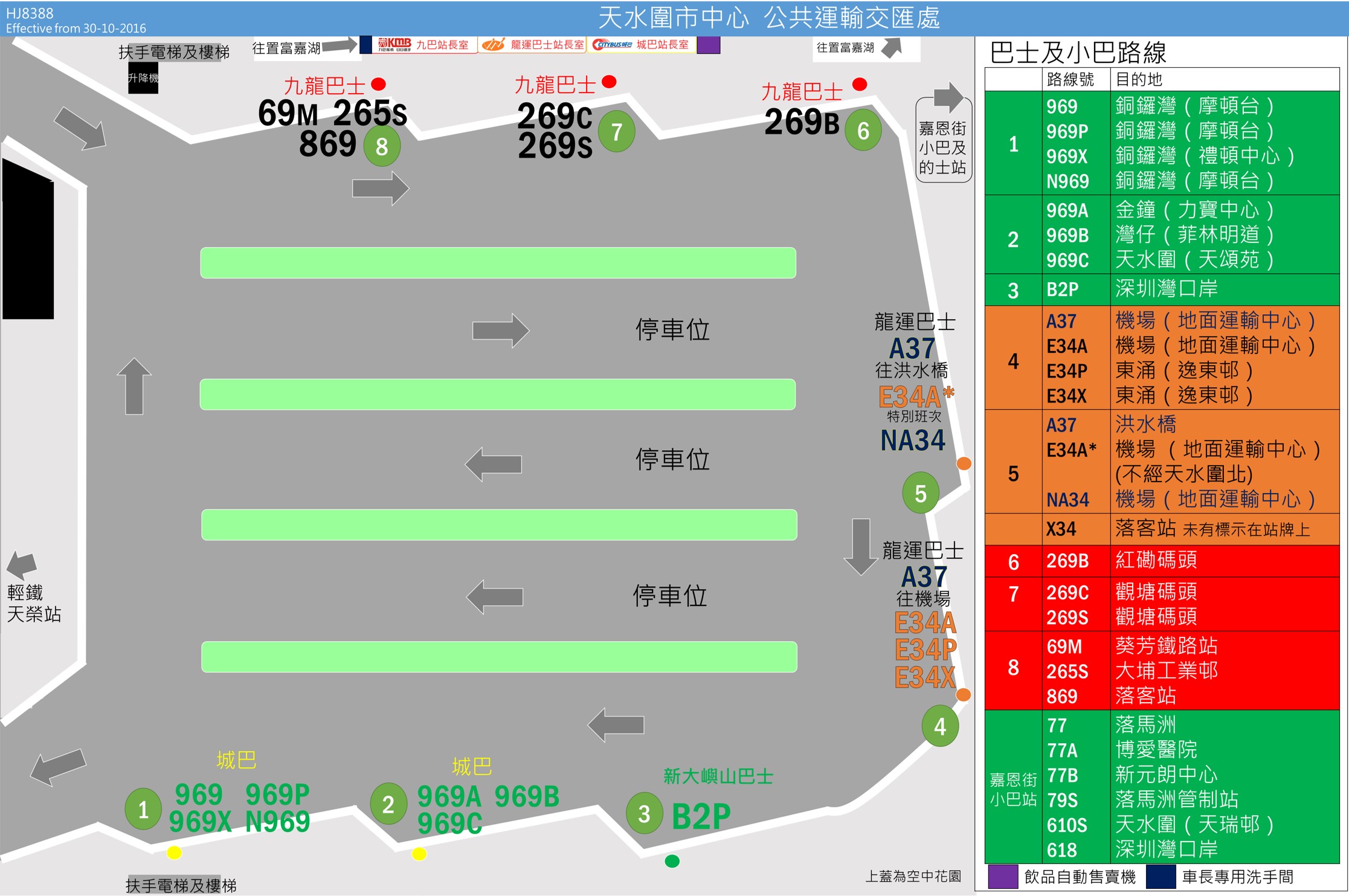Click the black 升降機 lift box
The image size is (1349, 896).
click(143, 78)
